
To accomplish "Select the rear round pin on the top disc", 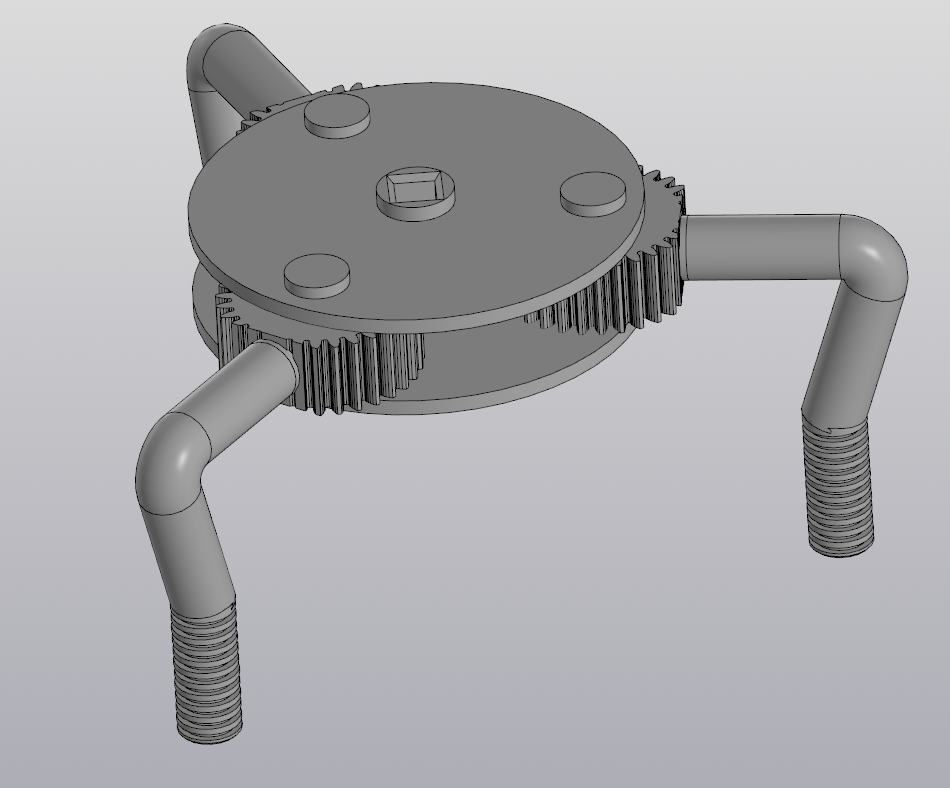I will 336,118.
